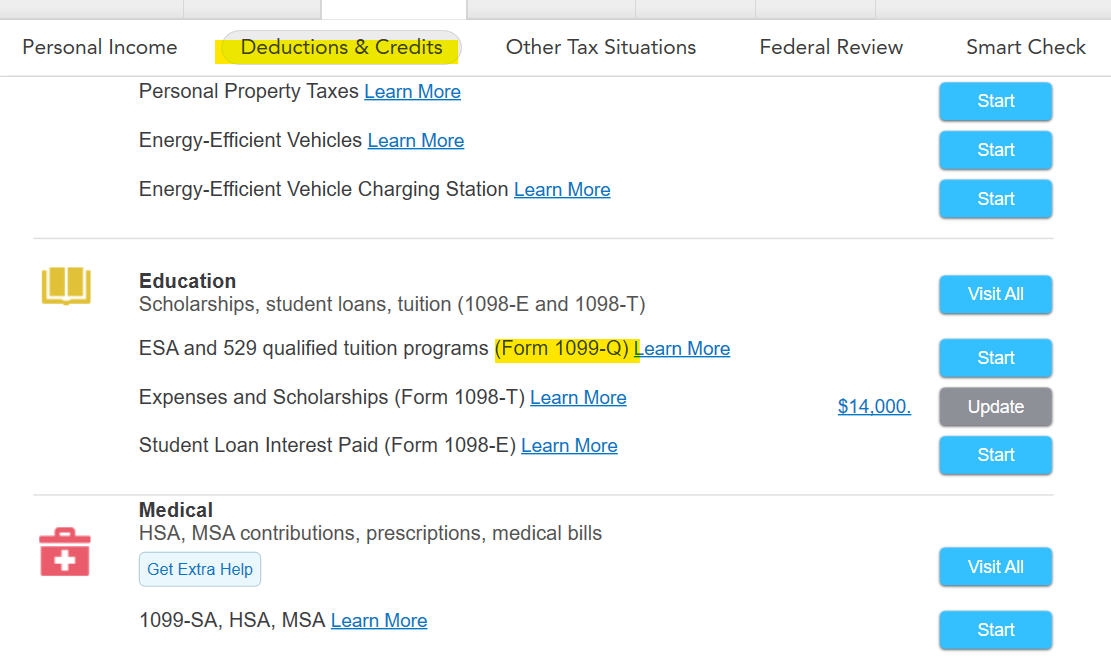Learn More about Student Loan Interest
This screenshot has width=1111, height=656.
569,446
